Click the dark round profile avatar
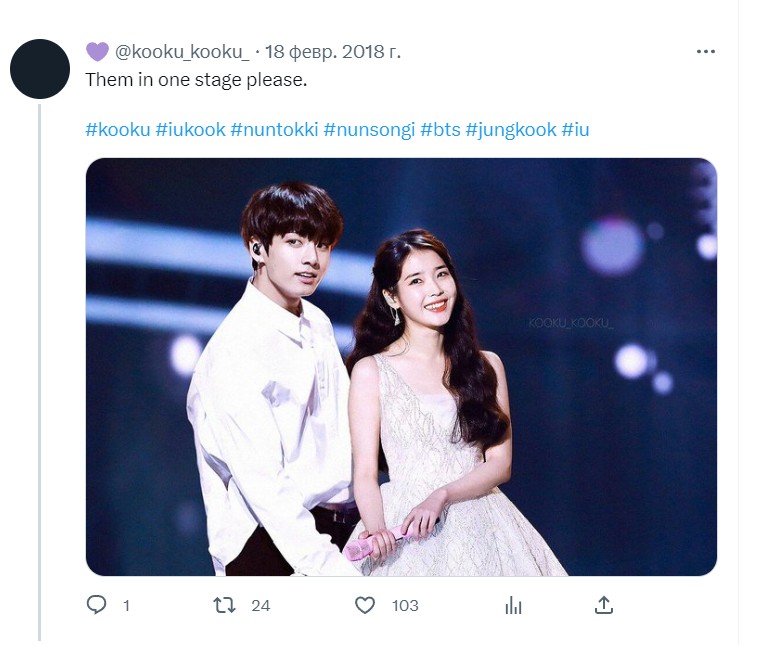 click(x=40, y=69)
